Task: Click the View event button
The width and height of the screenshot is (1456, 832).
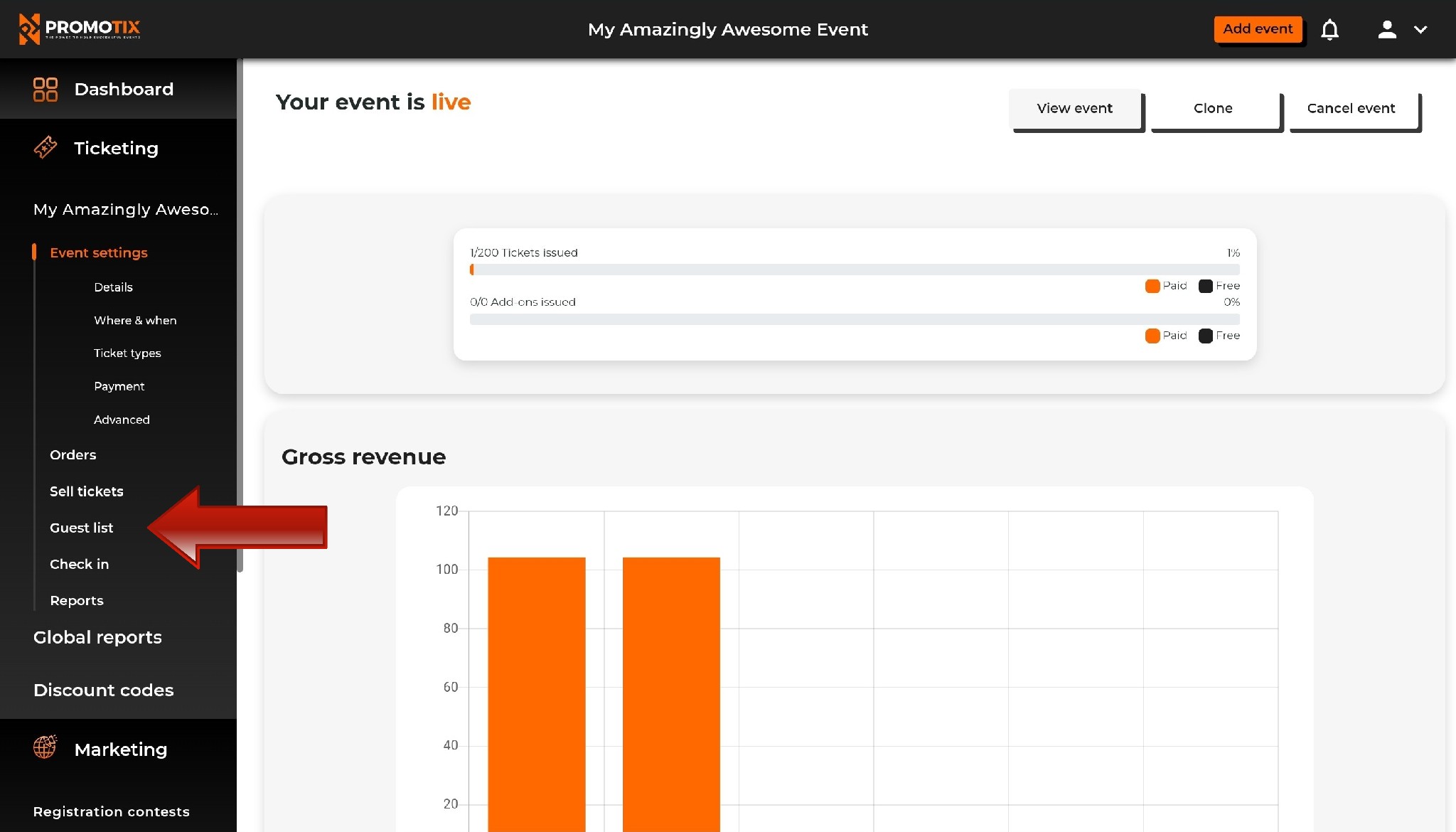Action: pyautogui.click(x=1074, y=109)
